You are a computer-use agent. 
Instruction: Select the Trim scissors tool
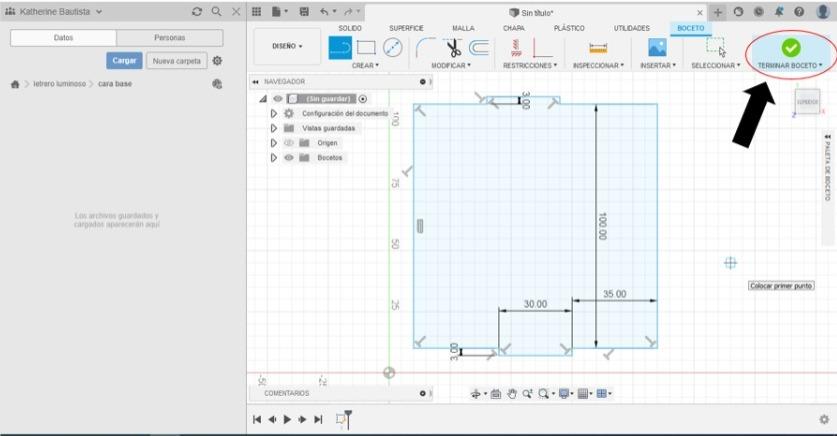[454, 48]
